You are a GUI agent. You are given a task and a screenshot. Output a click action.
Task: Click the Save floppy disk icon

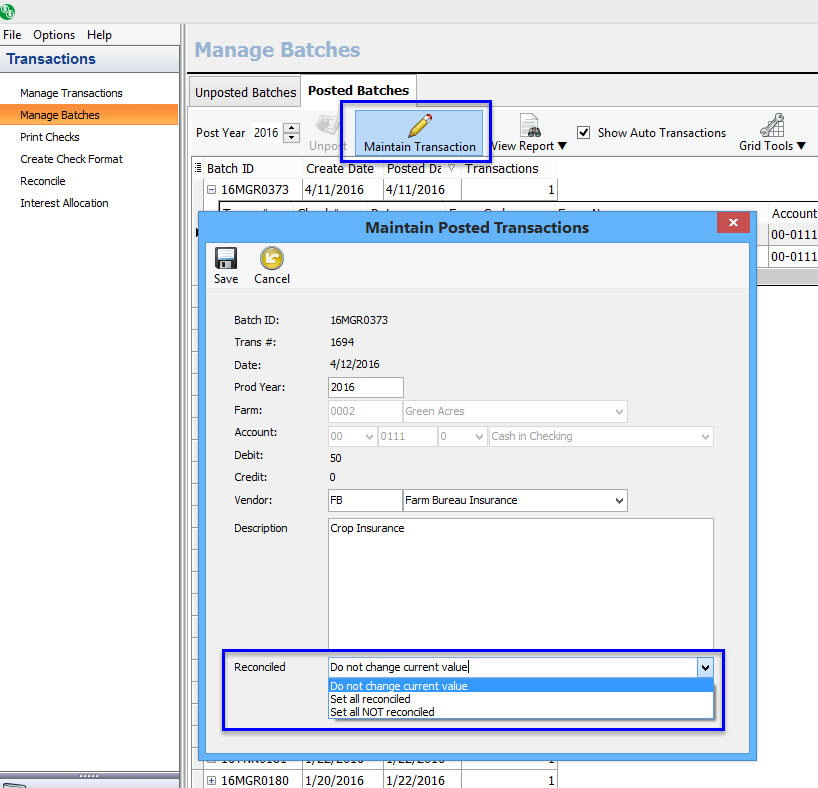[226, 258]
